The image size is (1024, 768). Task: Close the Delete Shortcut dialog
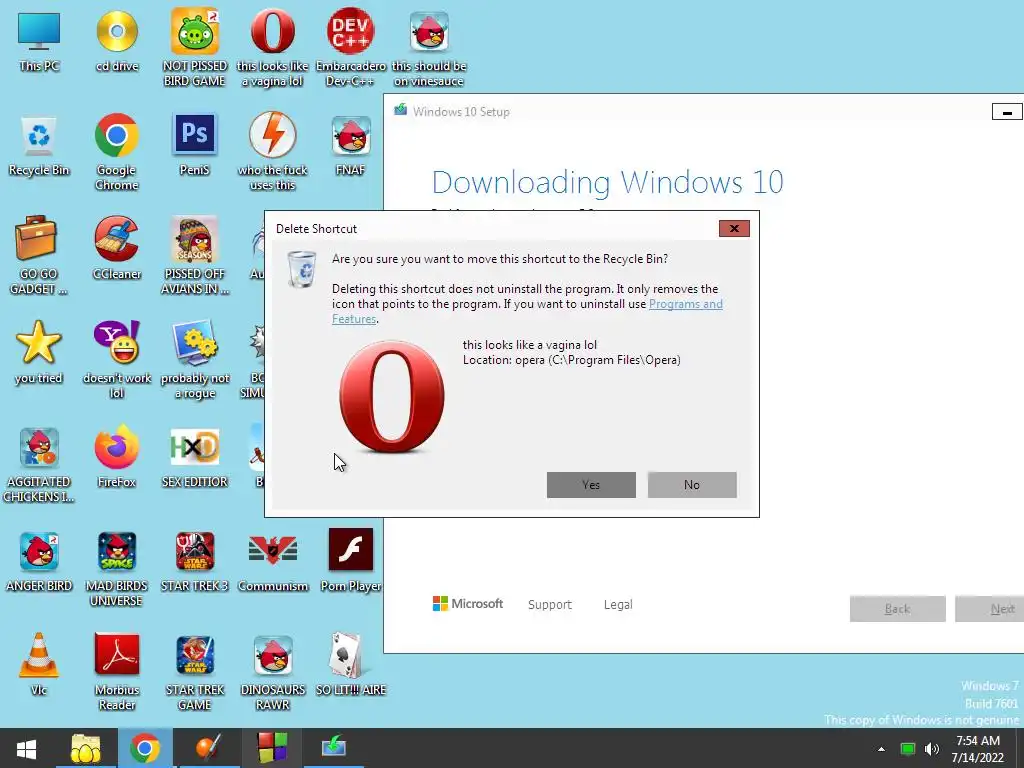tap(734, 228)
